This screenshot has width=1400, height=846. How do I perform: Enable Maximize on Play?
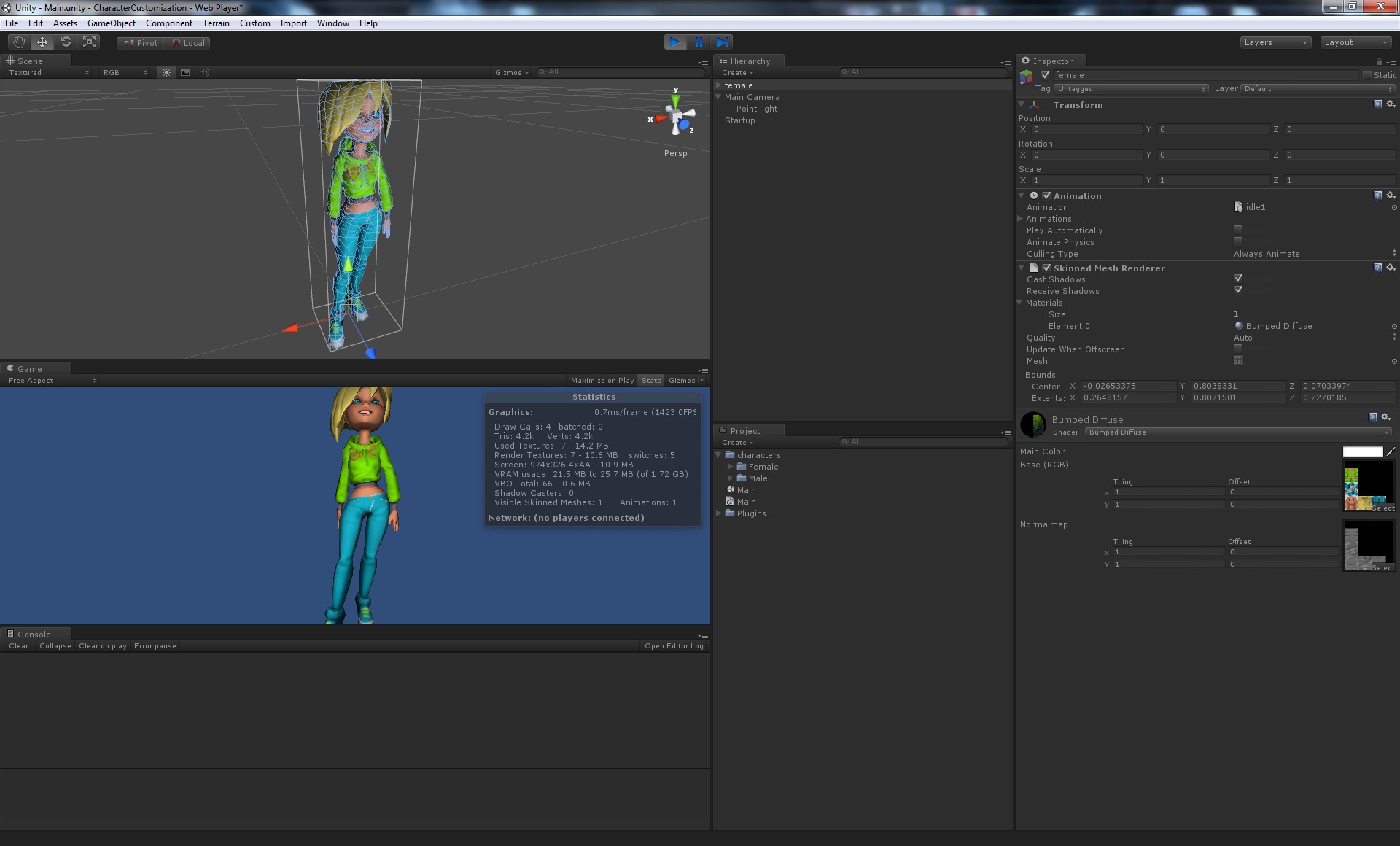pyautogui.click(x=602, y=380)
